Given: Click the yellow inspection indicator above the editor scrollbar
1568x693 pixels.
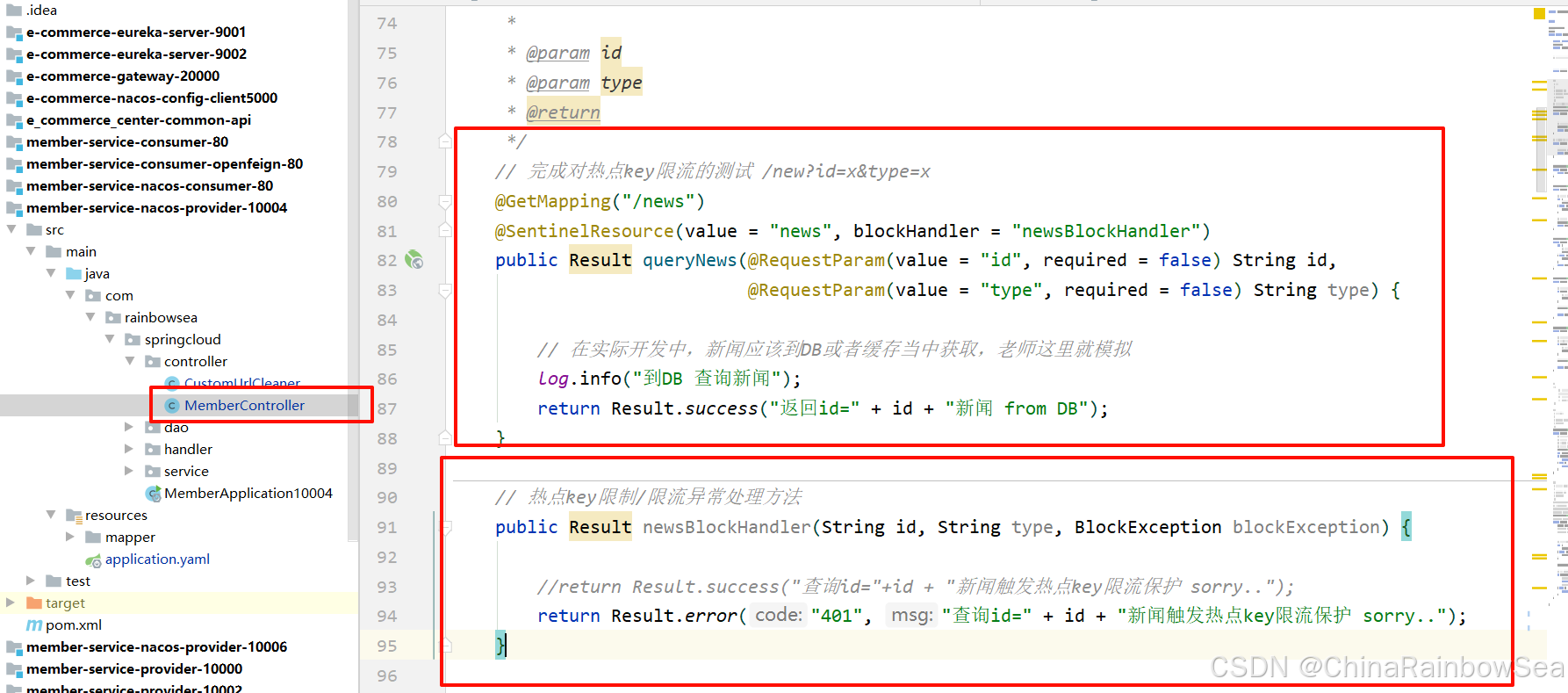Looking at the screenshot, I should click(1539, 13).
